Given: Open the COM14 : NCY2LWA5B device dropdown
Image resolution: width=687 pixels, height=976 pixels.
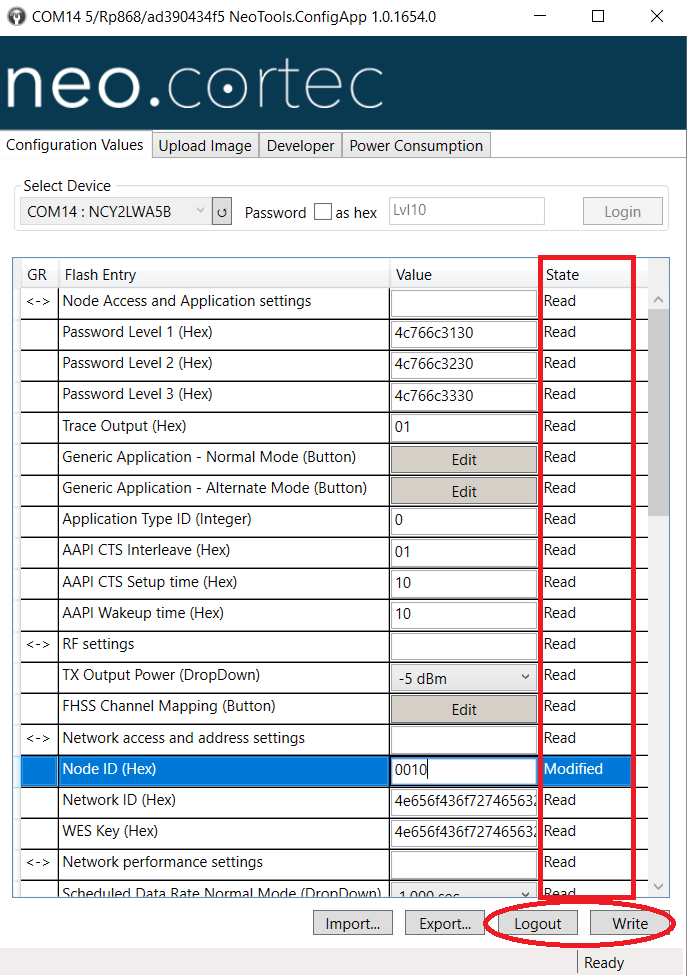Looking at the screenshot, I should click(x=116, y=212).
